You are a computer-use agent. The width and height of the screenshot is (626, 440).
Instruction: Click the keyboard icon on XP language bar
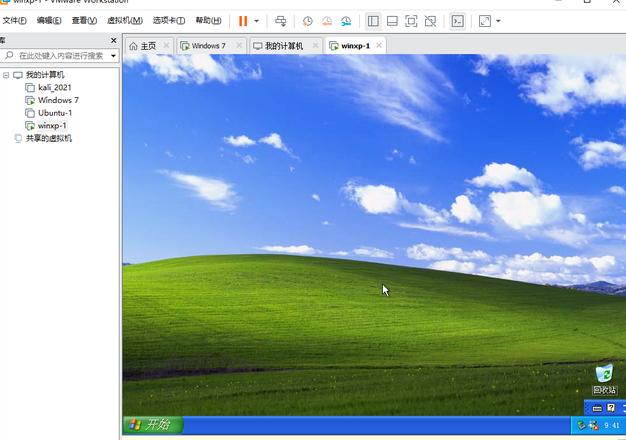(x=597, y=408)
